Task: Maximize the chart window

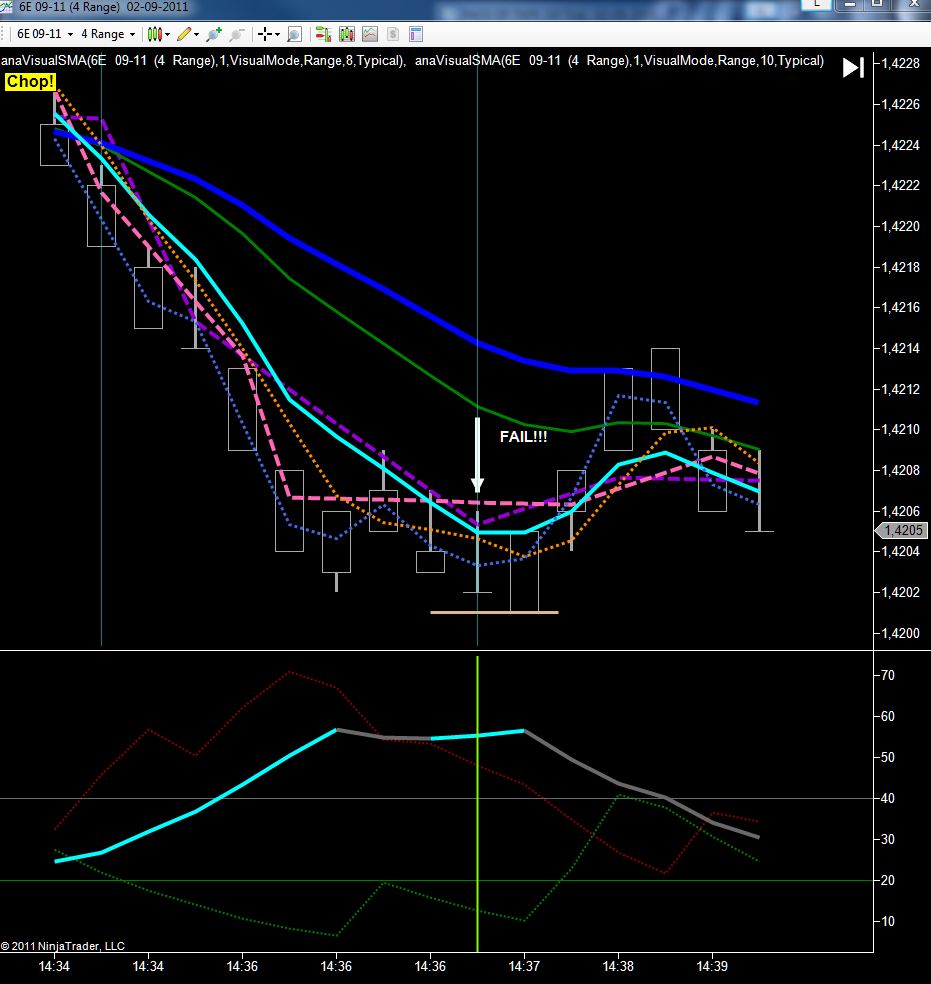Action: click(x=877, y=4)
